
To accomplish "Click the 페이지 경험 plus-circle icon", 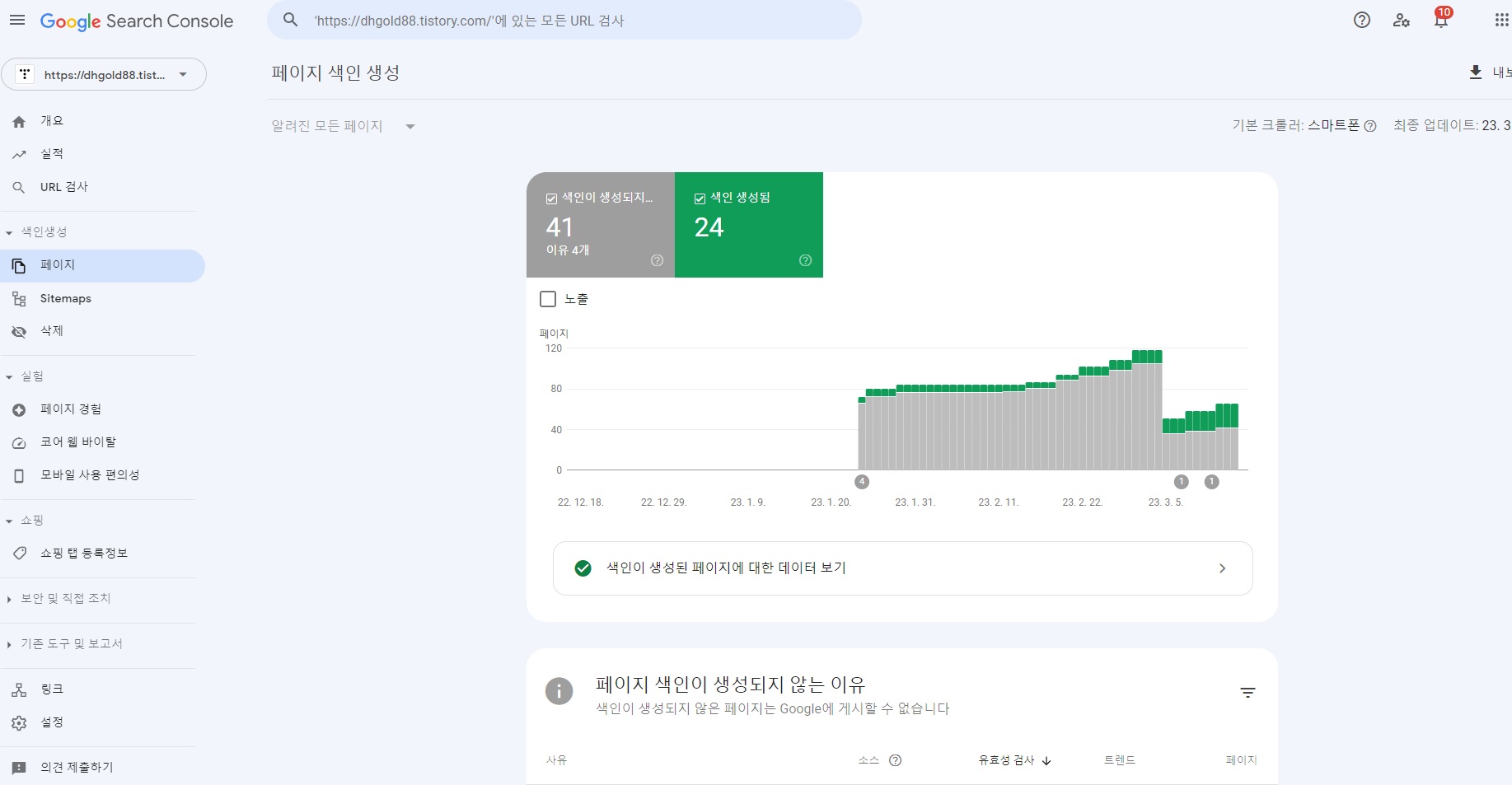I will point(19,409).
